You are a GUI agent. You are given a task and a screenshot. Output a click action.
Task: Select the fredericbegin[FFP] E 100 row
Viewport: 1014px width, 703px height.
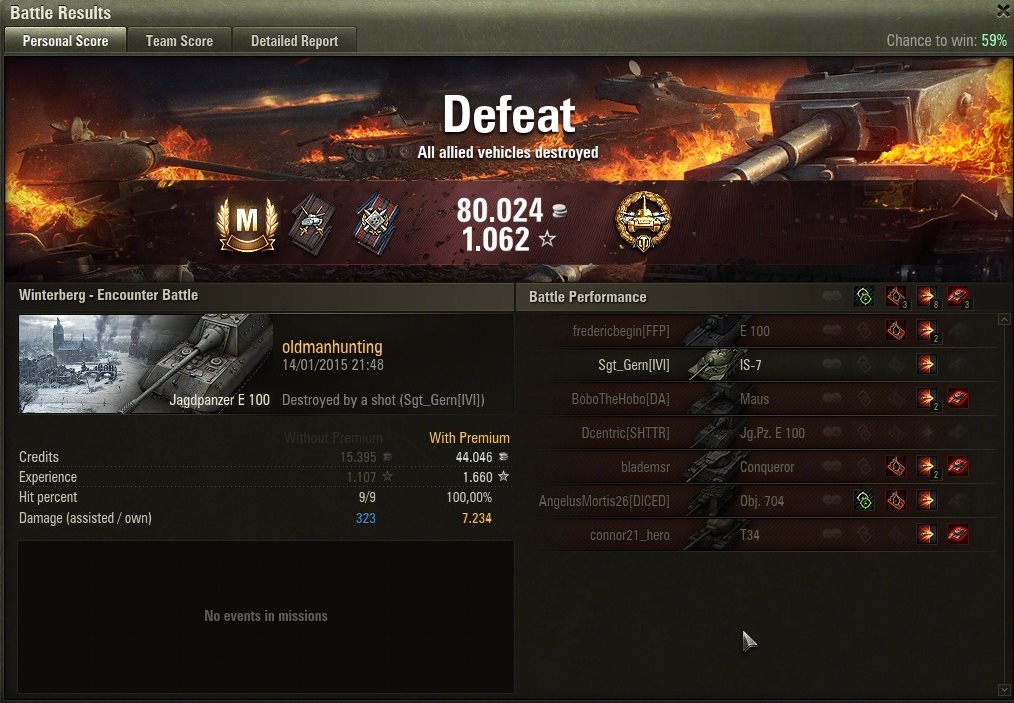[x=759, y=331]
